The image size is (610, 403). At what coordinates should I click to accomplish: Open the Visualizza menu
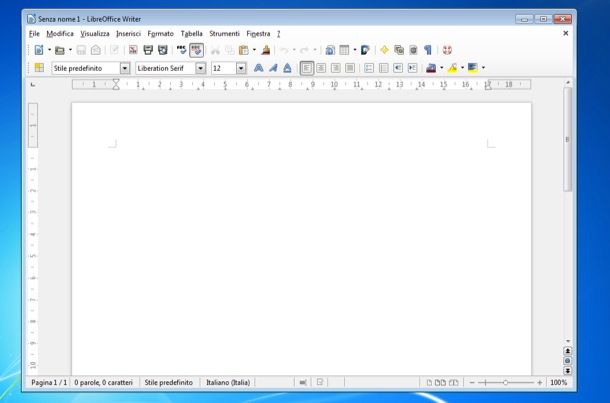click(95, 34)
